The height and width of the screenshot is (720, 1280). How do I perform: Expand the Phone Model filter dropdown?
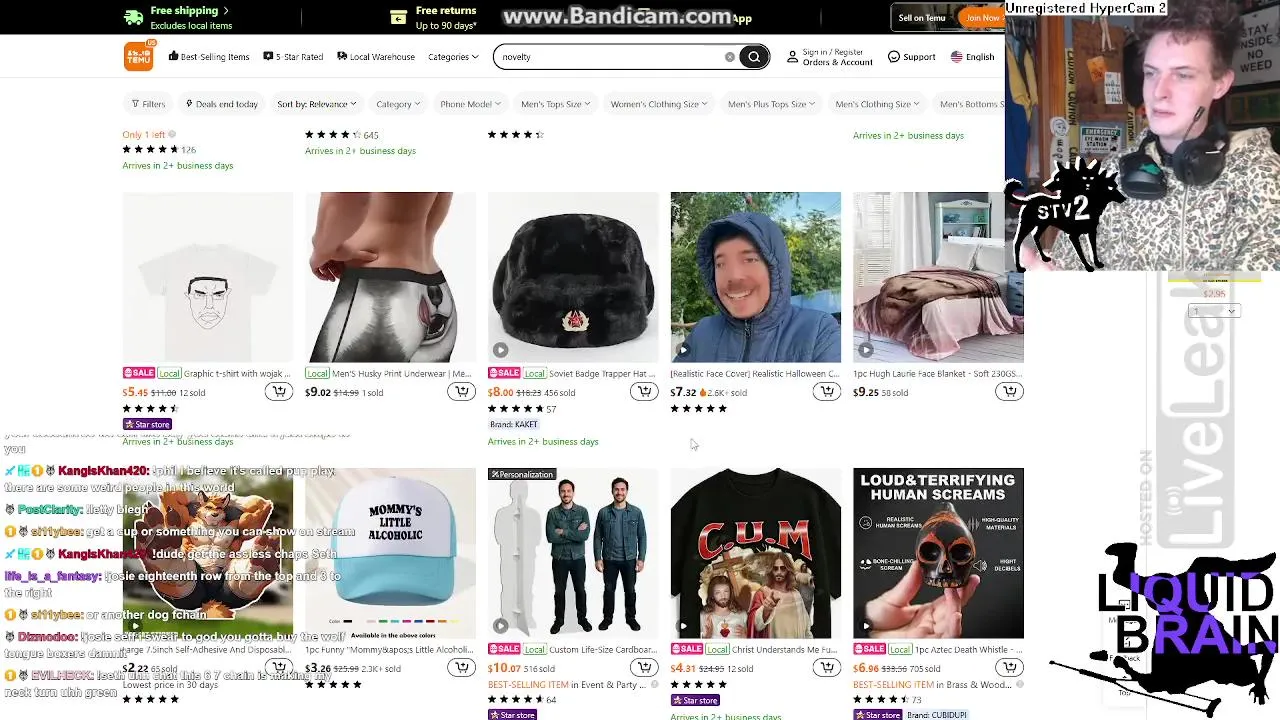470,104
